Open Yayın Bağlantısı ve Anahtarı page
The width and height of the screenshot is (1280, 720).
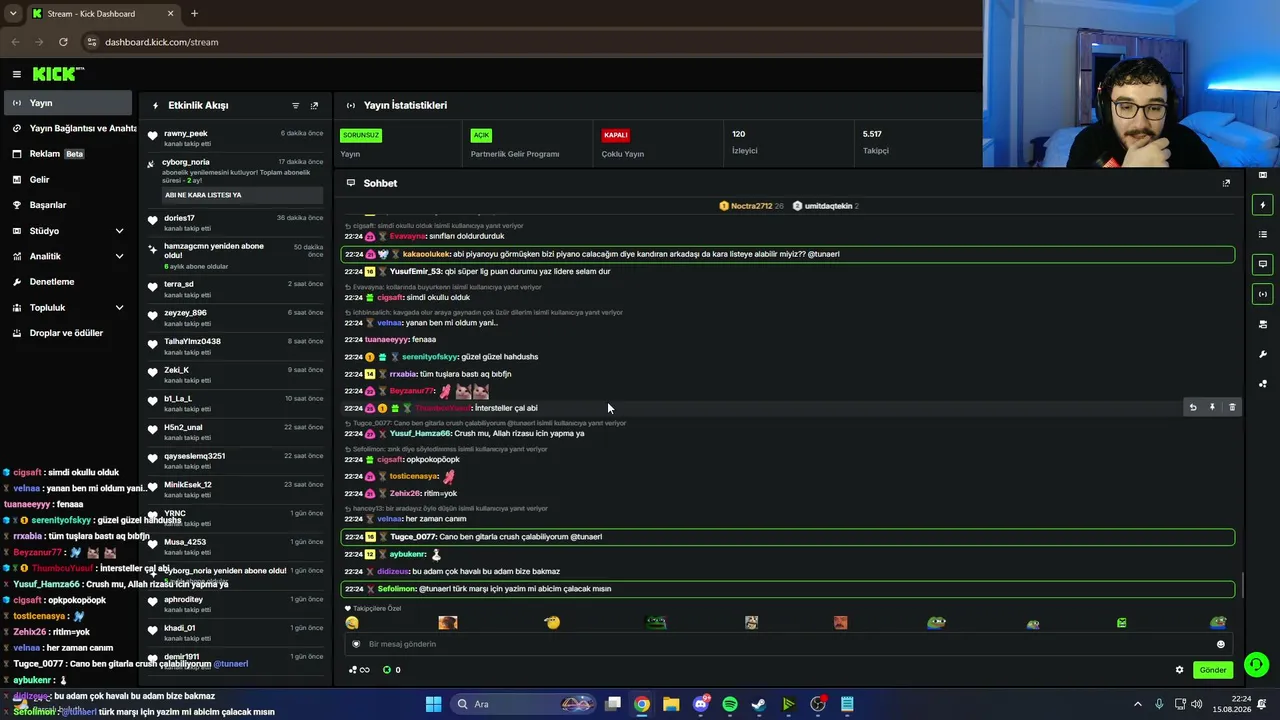tap(66, 128)
